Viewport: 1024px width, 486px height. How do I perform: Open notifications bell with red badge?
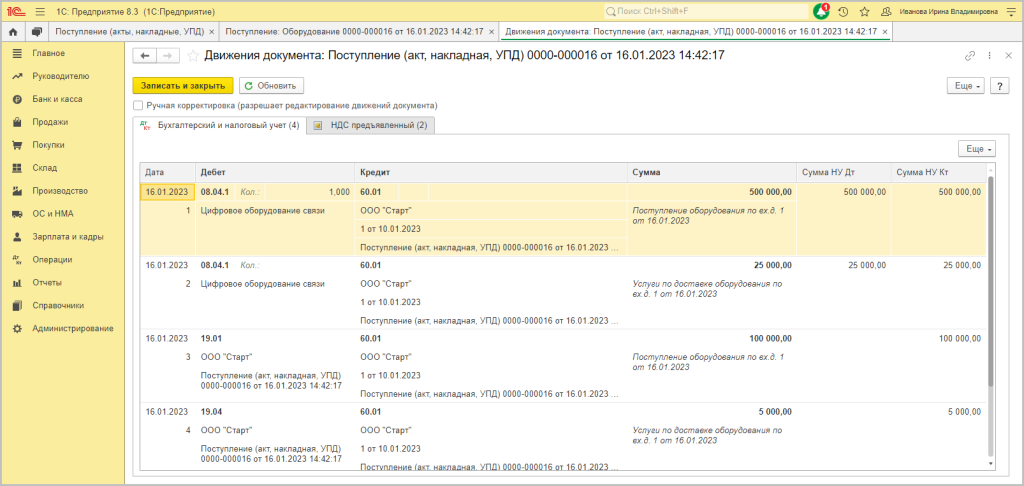(x=821, y=12)
